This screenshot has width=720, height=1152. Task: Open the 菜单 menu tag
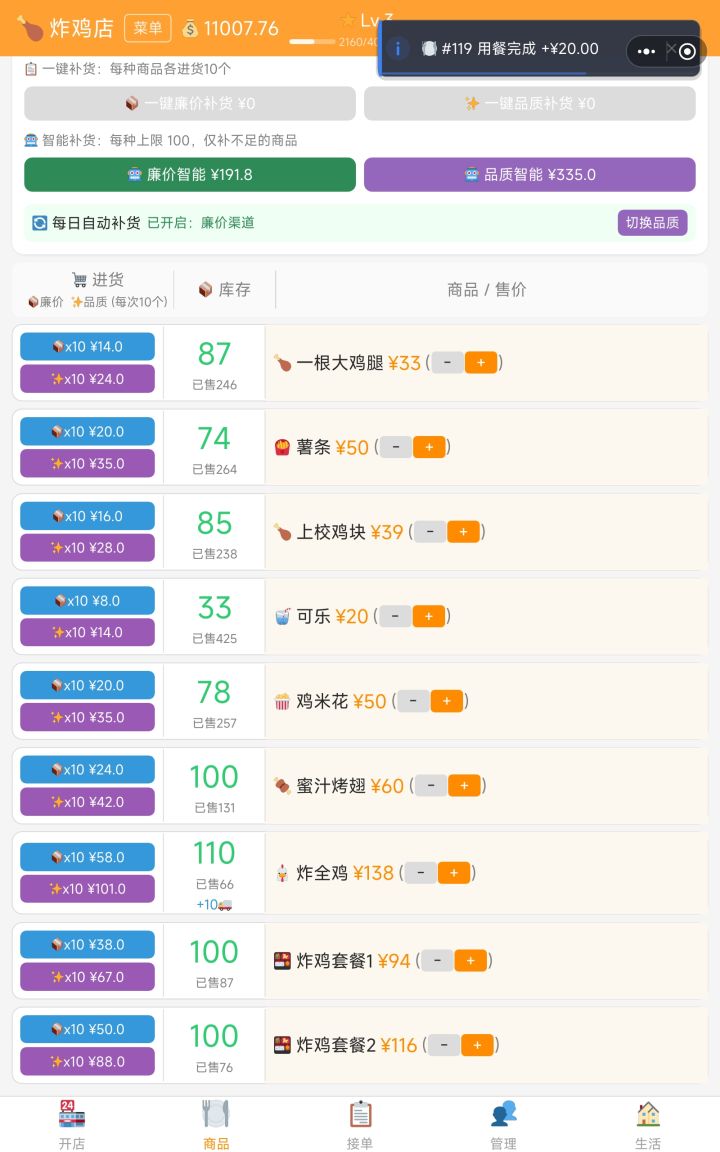(148, 29)
